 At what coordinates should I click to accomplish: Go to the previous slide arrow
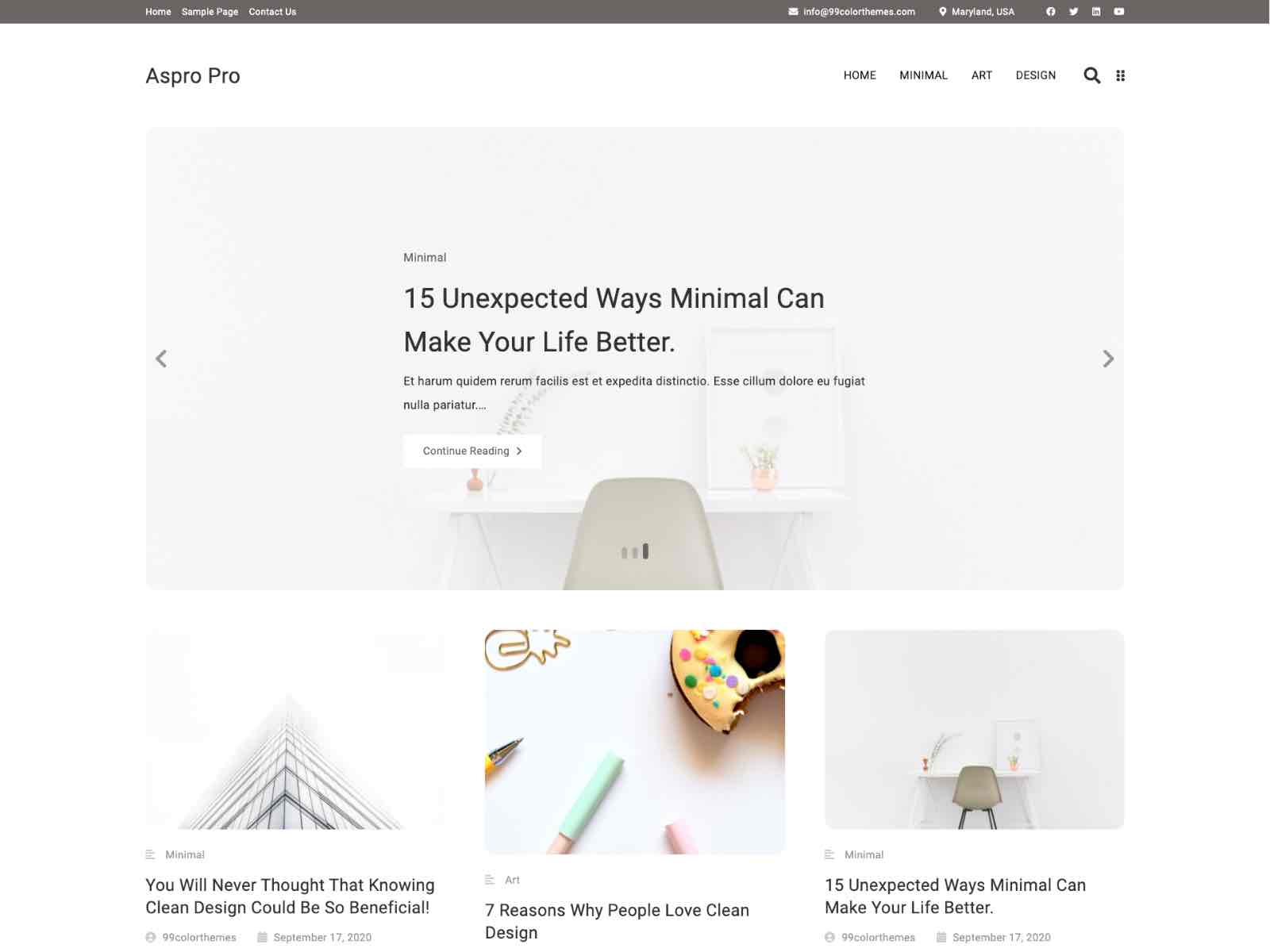pyautogui.click(x=161, y=359)
